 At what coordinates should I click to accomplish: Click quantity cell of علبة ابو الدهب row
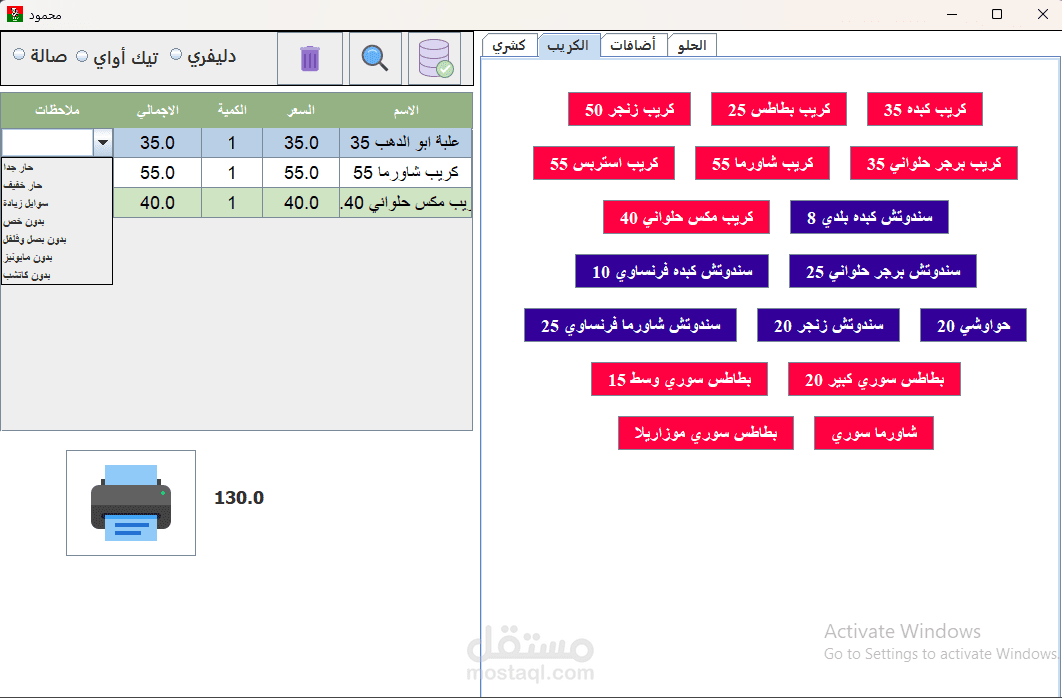[232, 143]
